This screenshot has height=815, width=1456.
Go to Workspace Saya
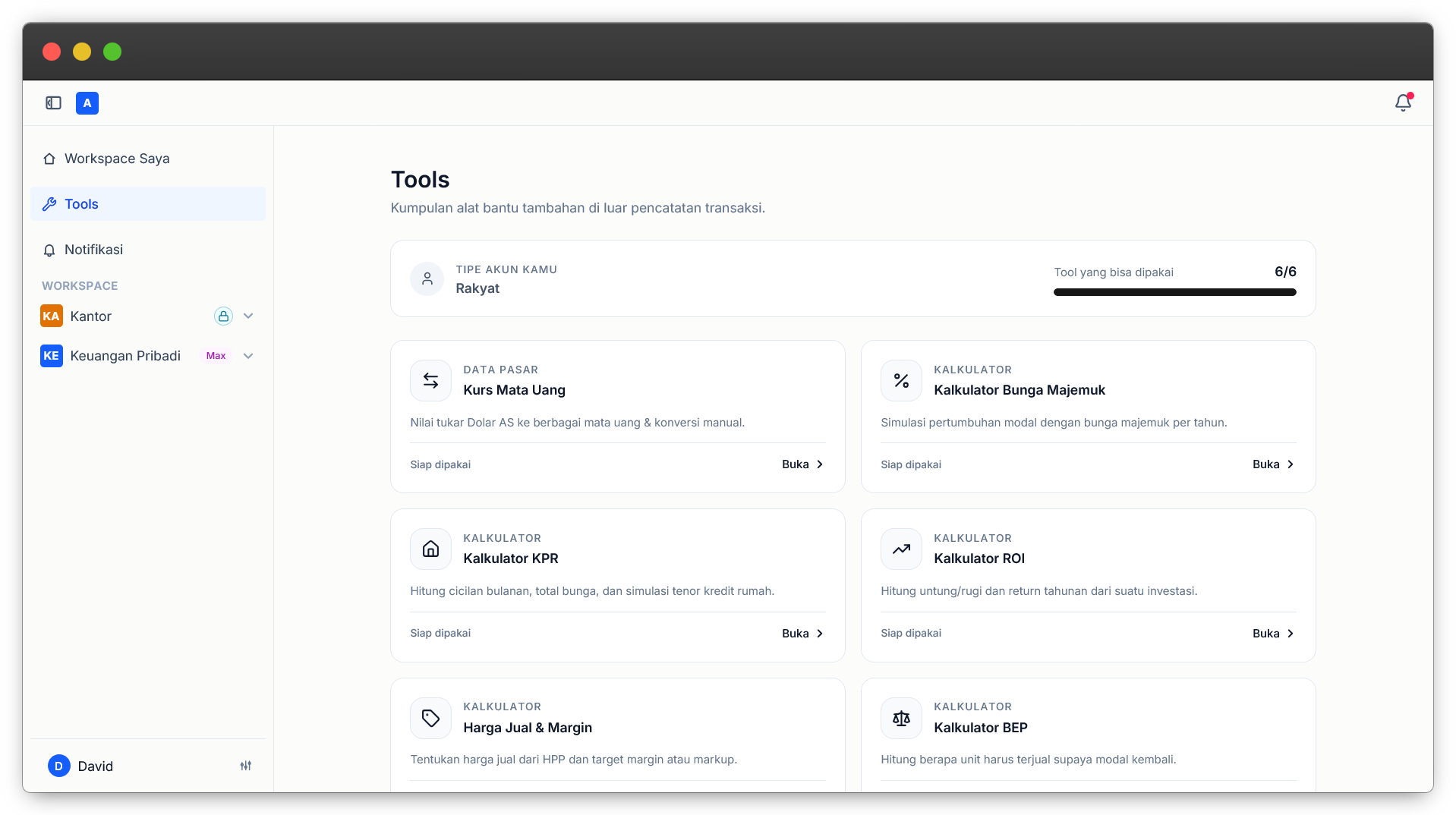pos(148,159)
